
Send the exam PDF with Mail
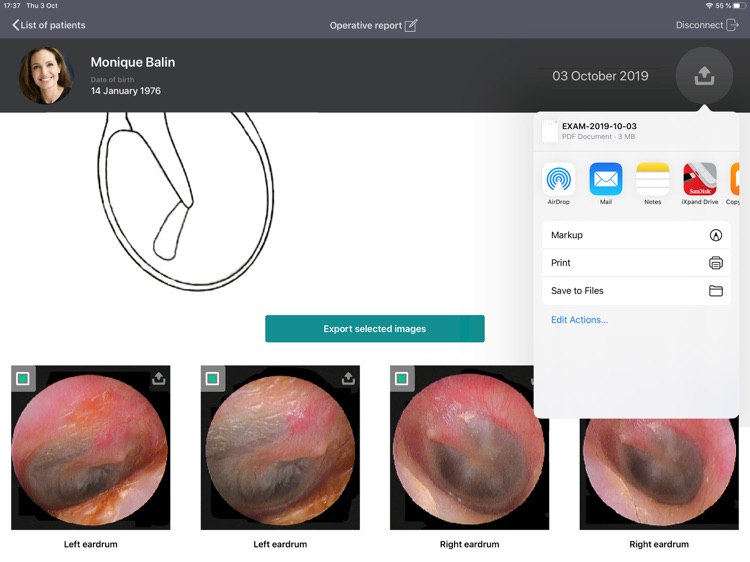coord(606,184)
